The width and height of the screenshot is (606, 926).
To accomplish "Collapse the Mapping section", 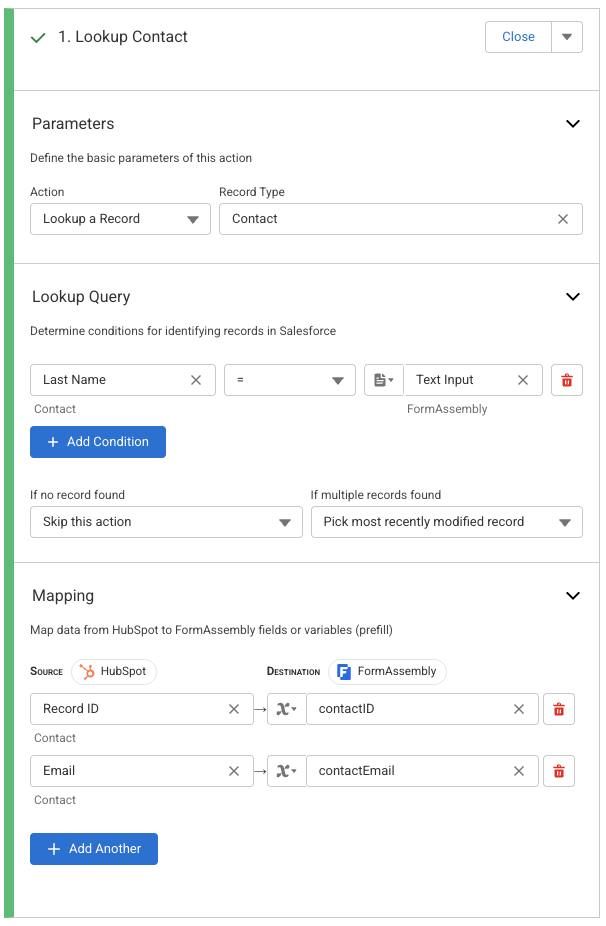I will coord(573,596).
